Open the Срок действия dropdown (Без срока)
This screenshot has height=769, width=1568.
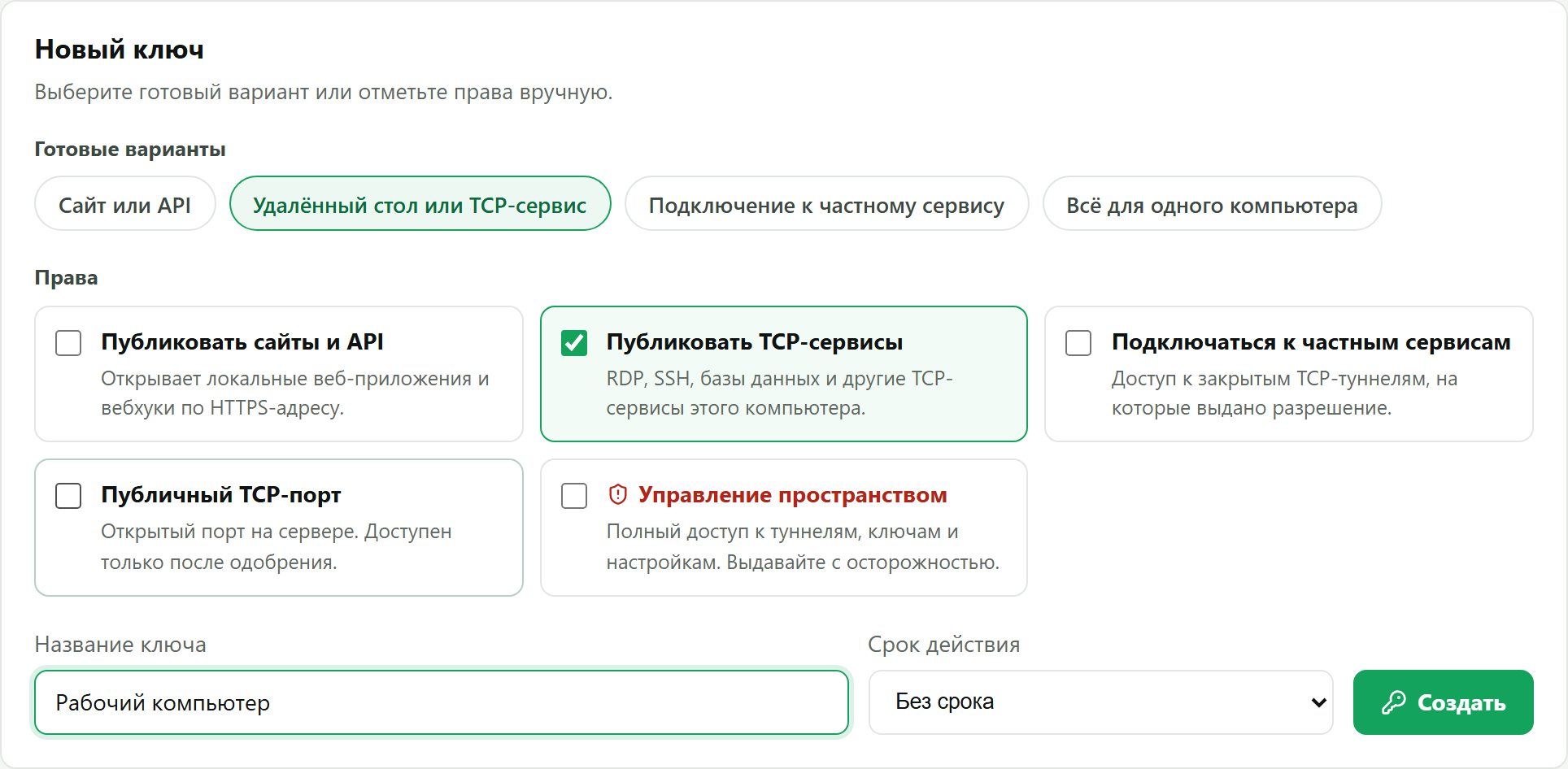coord(1100,702)
